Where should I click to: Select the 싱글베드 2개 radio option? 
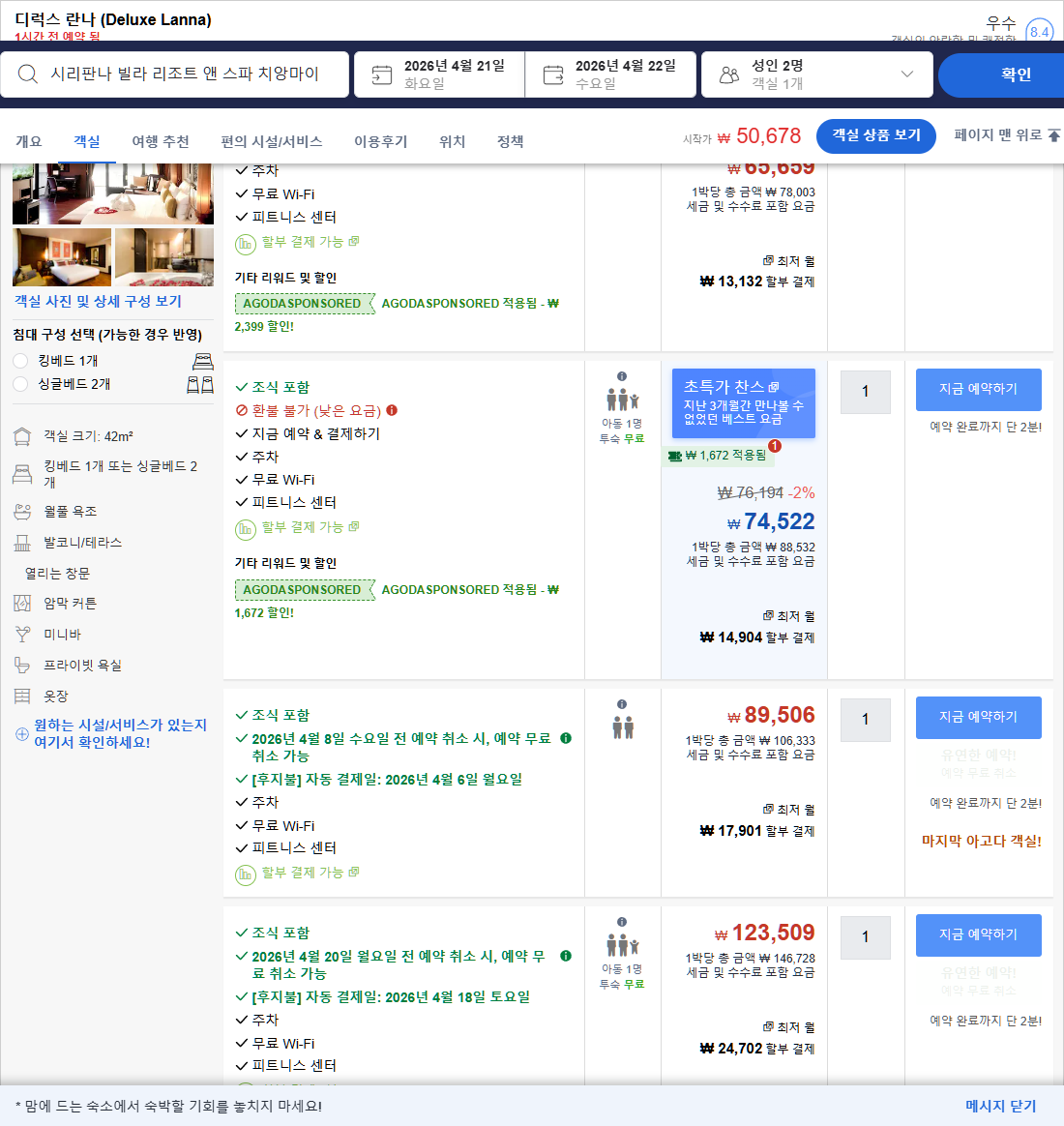[x=21, y=384]
